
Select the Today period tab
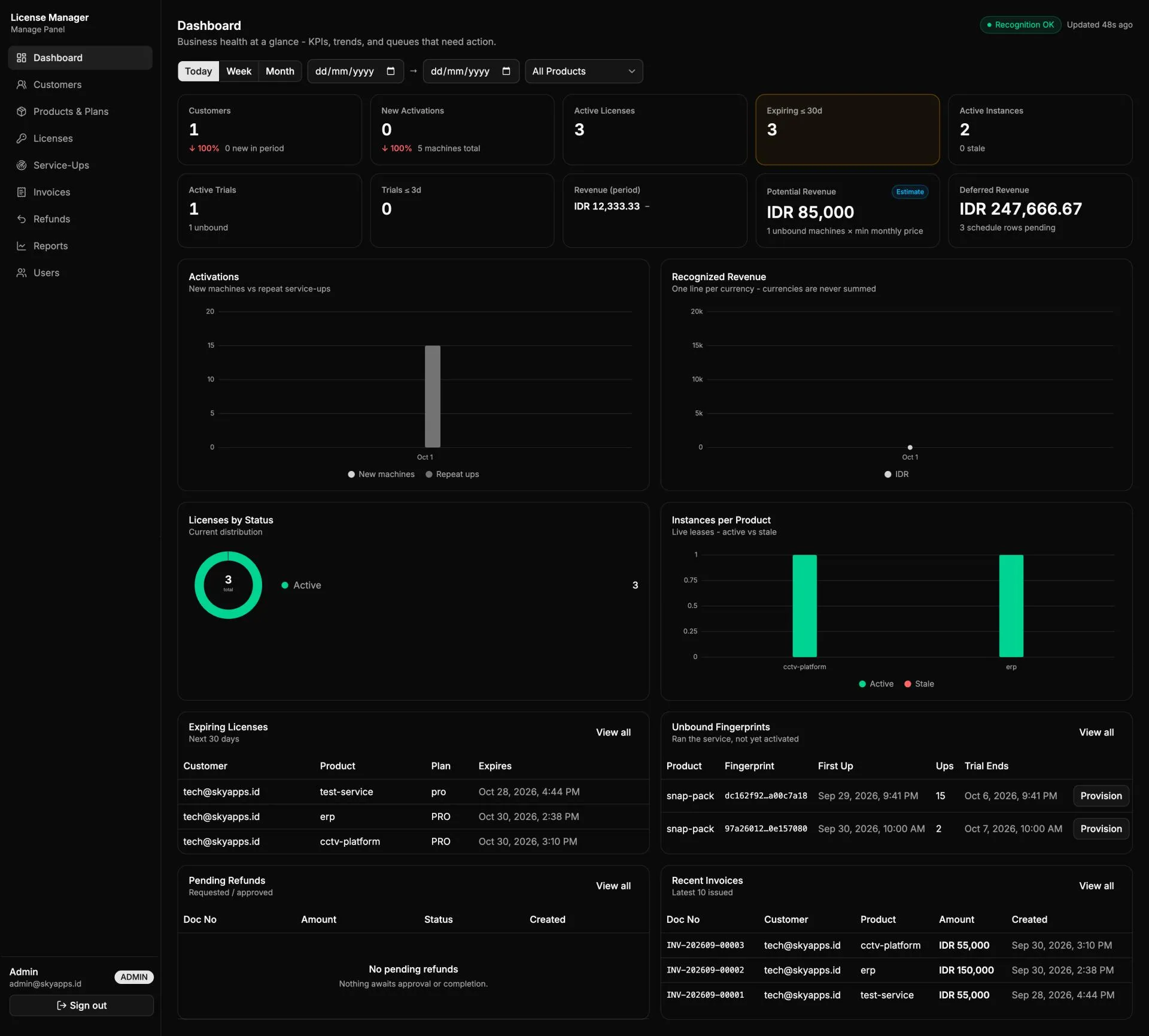[198, 71]
